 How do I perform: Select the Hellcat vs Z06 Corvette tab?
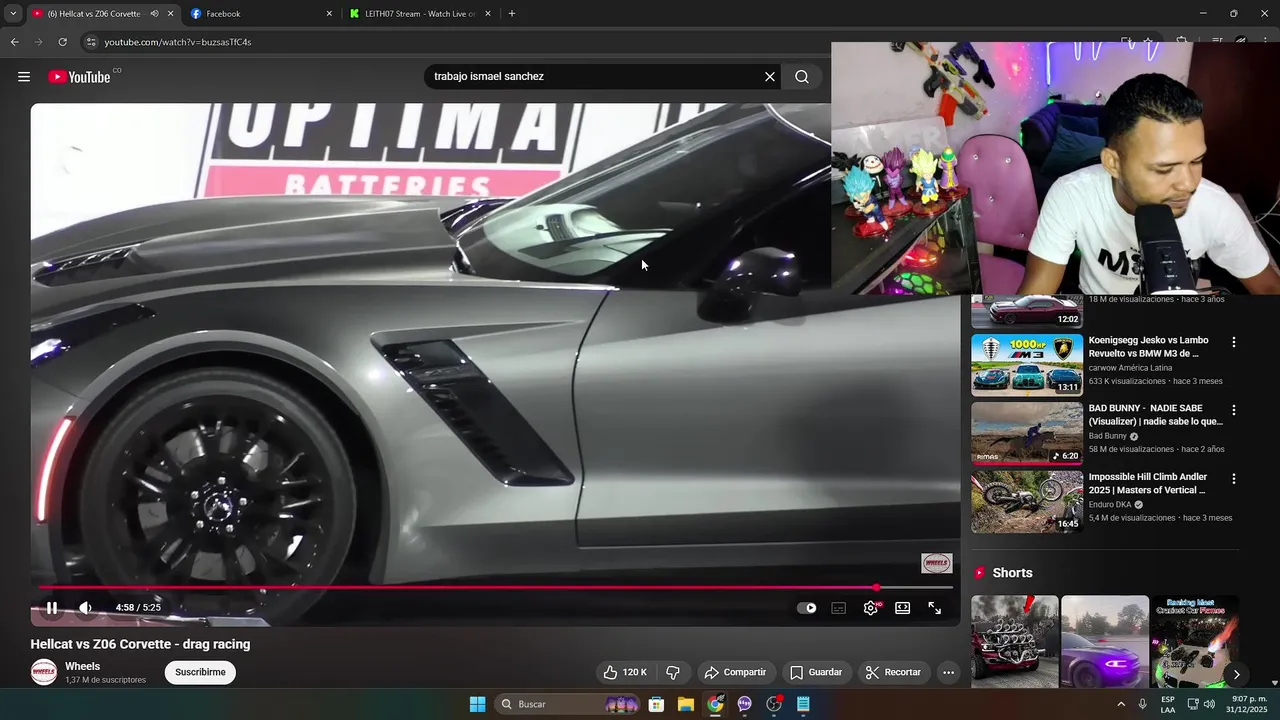(x=95, y=14)
